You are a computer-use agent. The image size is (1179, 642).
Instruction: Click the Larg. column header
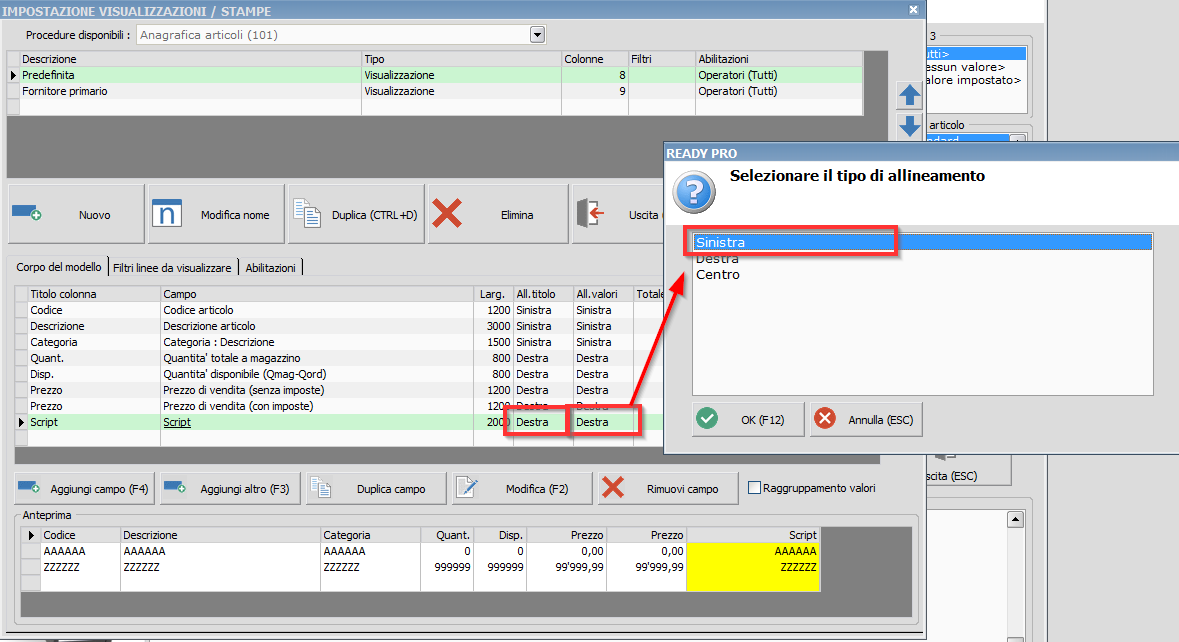[x=493, y=294]
